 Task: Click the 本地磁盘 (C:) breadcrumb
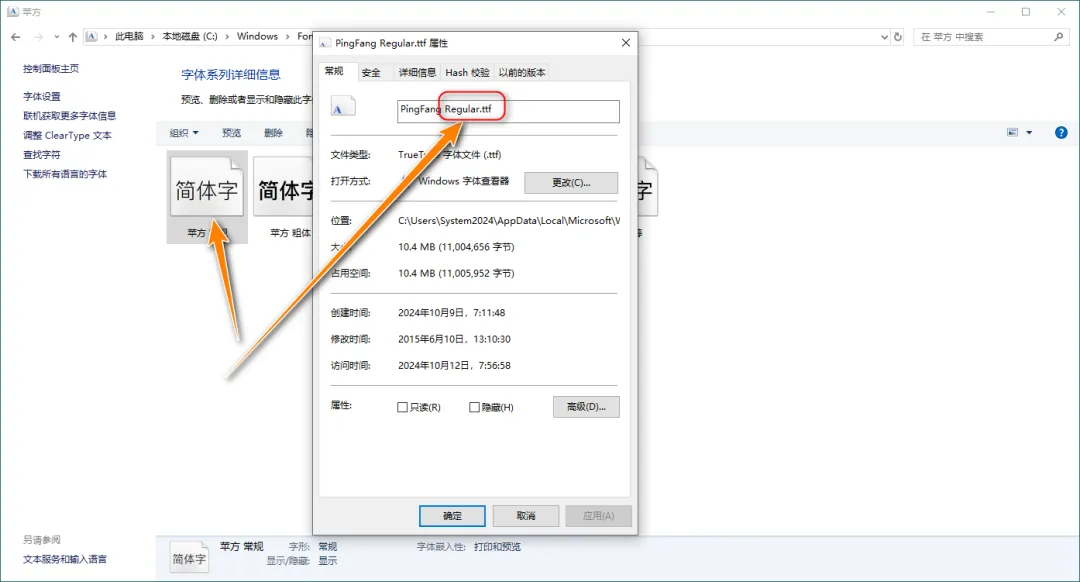pos(190,37)
